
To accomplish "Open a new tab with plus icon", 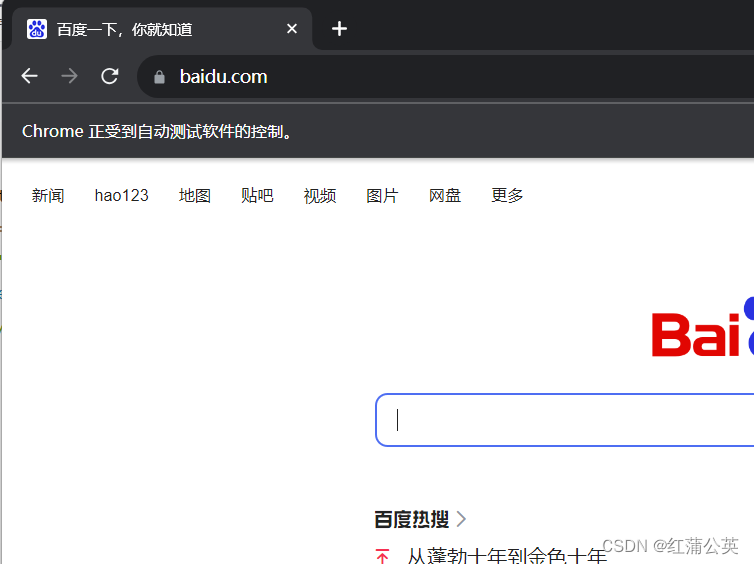I will pos(339,29).
